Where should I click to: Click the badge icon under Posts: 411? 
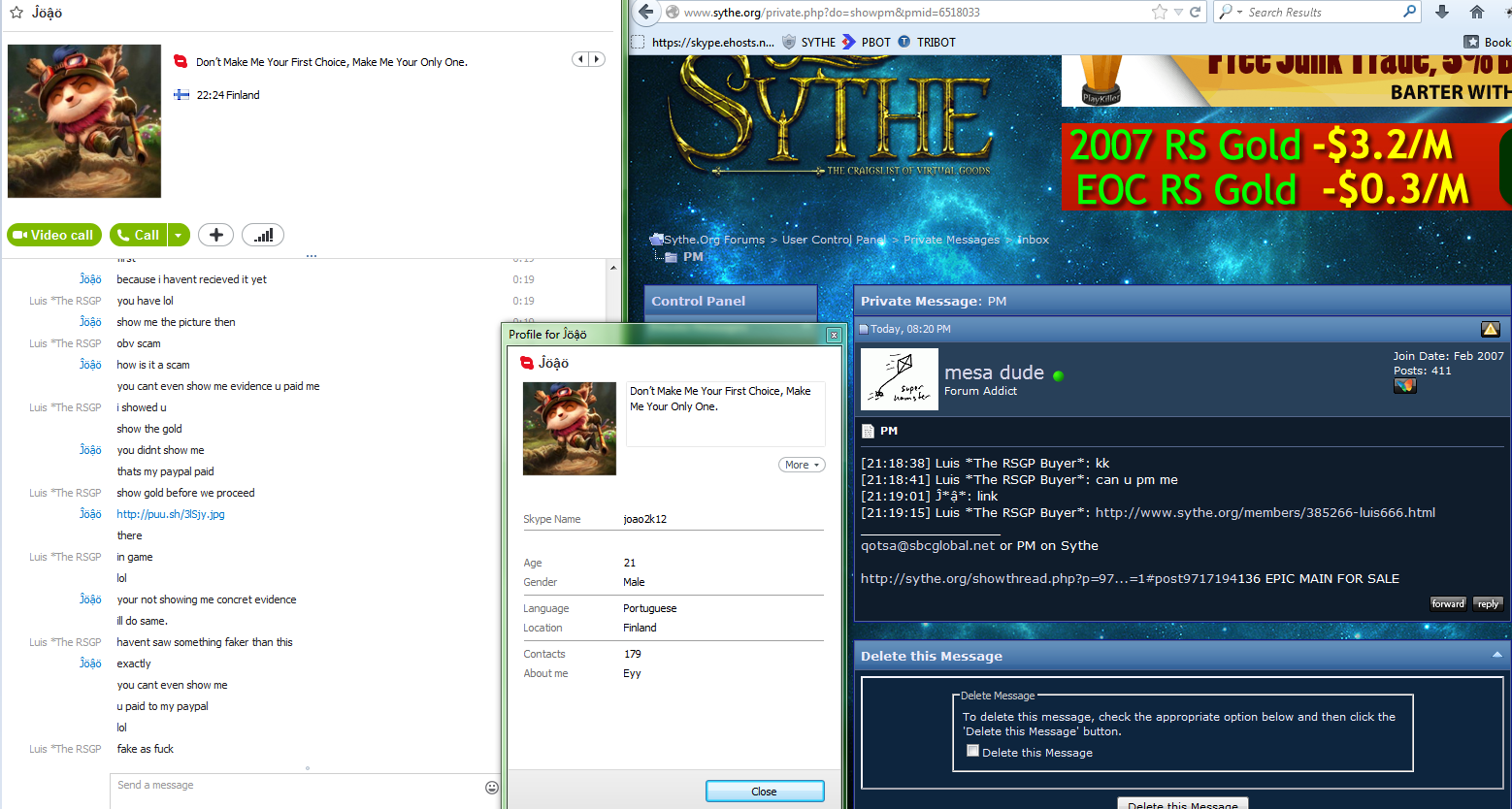1405,385
